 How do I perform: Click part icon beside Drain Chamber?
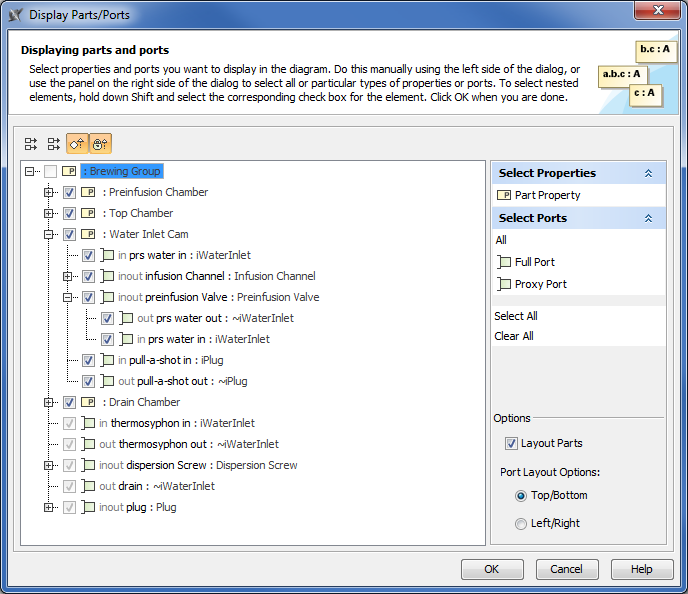coord(88,402)
